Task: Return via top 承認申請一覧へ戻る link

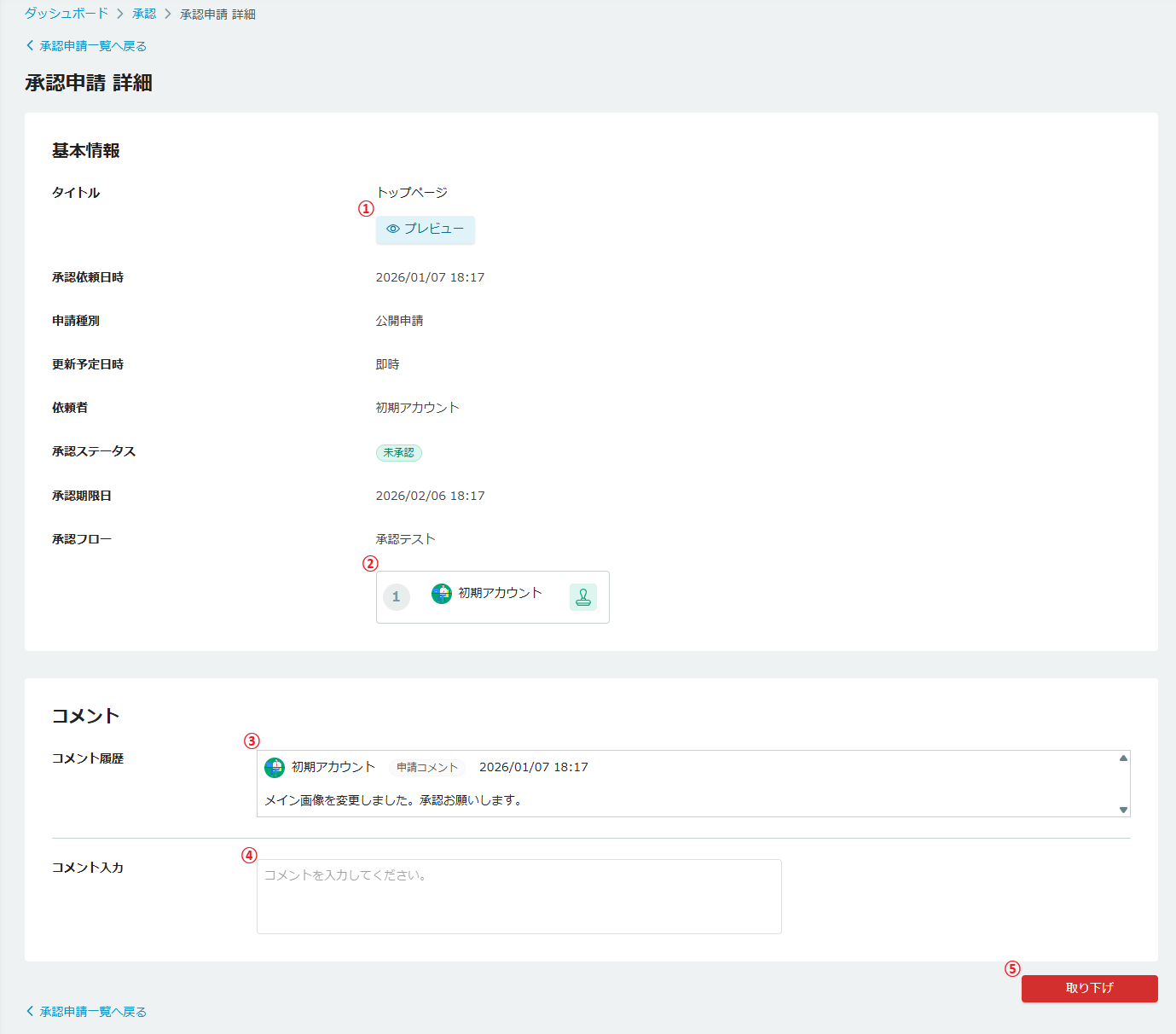Action: click(x=93, y=46)
